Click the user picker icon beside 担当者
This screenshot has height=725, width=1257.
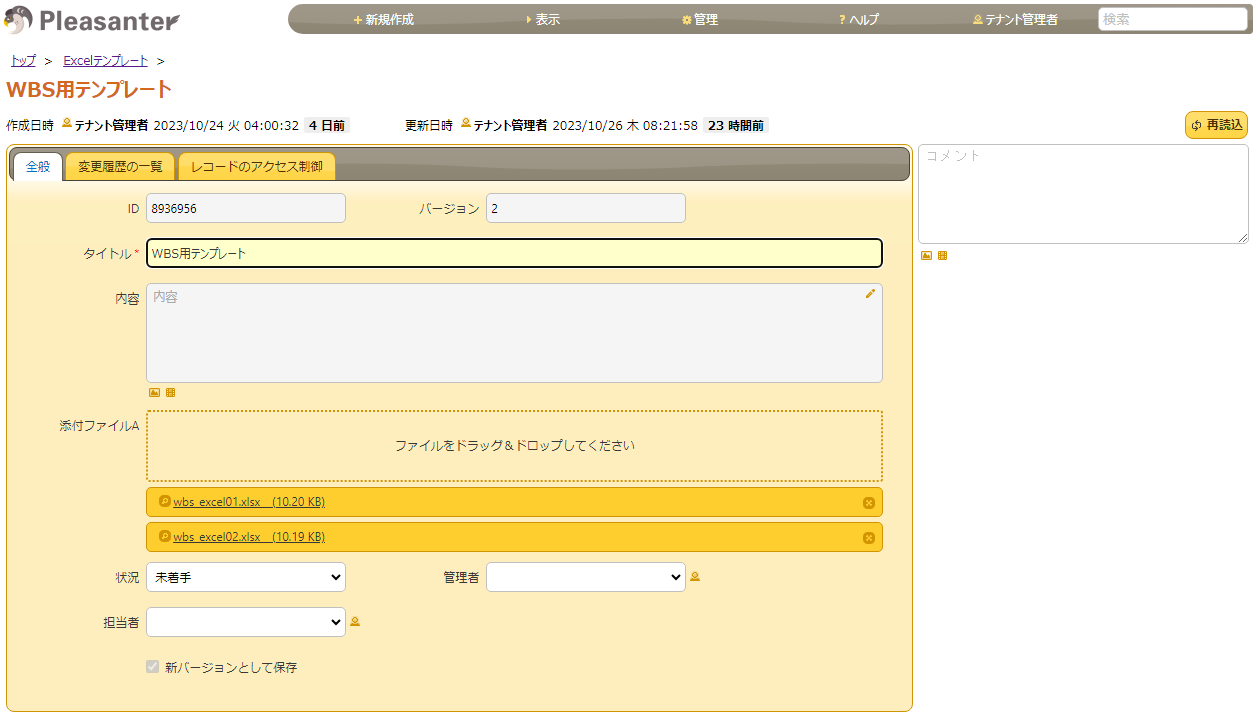coord(355,621)
